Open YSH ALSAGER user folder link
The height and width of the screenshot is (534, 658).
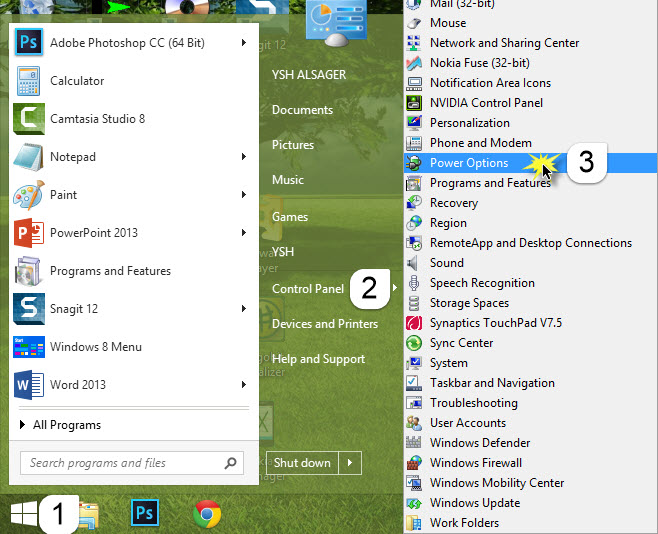309,75
